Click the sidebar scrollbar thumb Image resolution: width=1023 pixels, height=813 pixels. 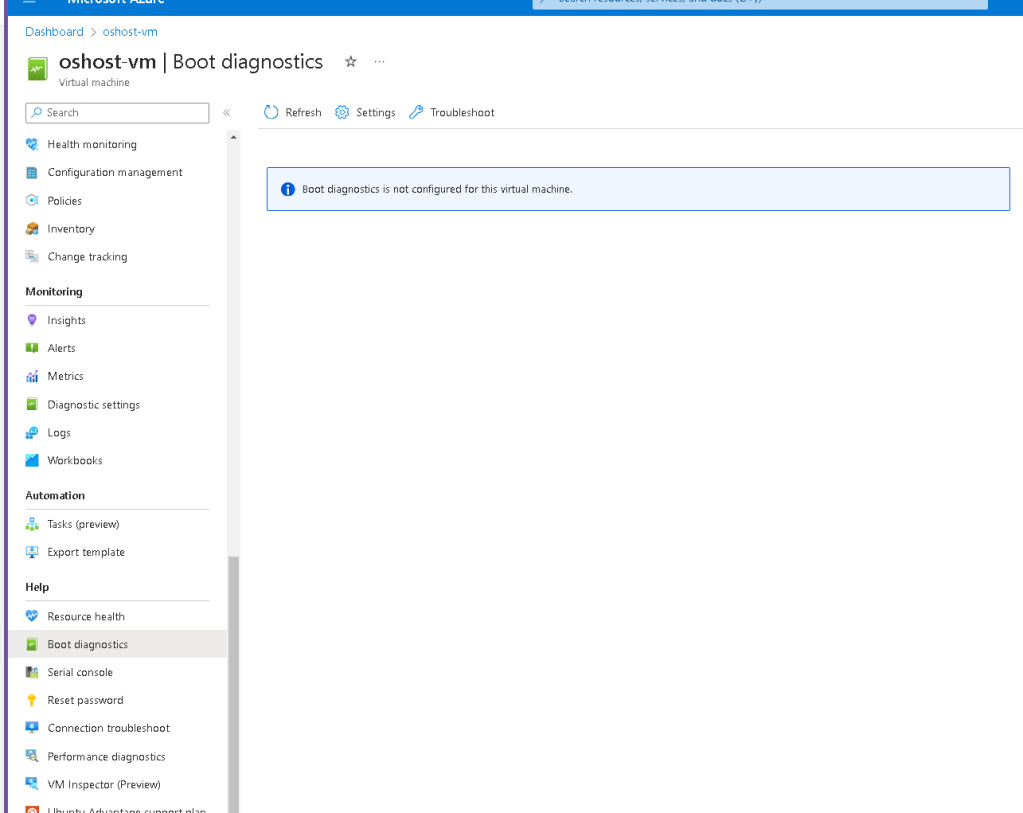pyautogui.click(x=234, y=684)
